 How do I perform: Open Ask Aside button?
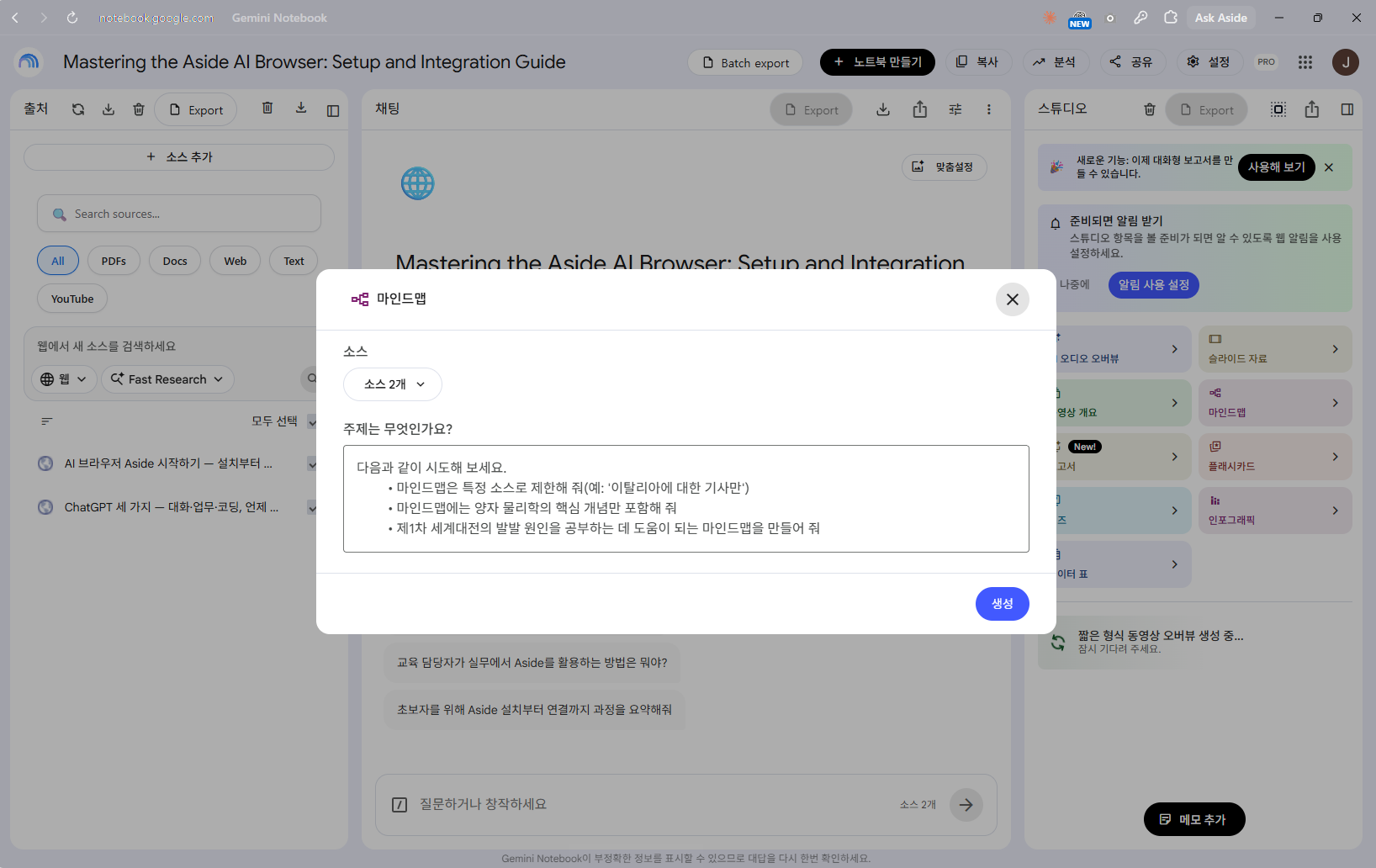tap(1220, 18)
